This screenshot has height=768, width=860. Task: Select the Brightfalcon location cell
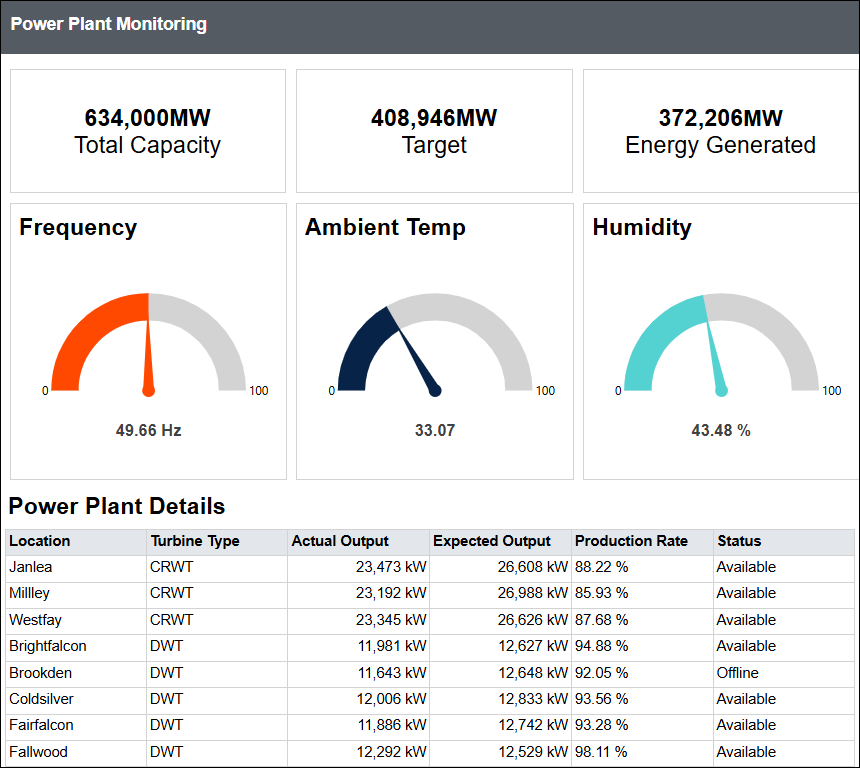pos(76,646)
